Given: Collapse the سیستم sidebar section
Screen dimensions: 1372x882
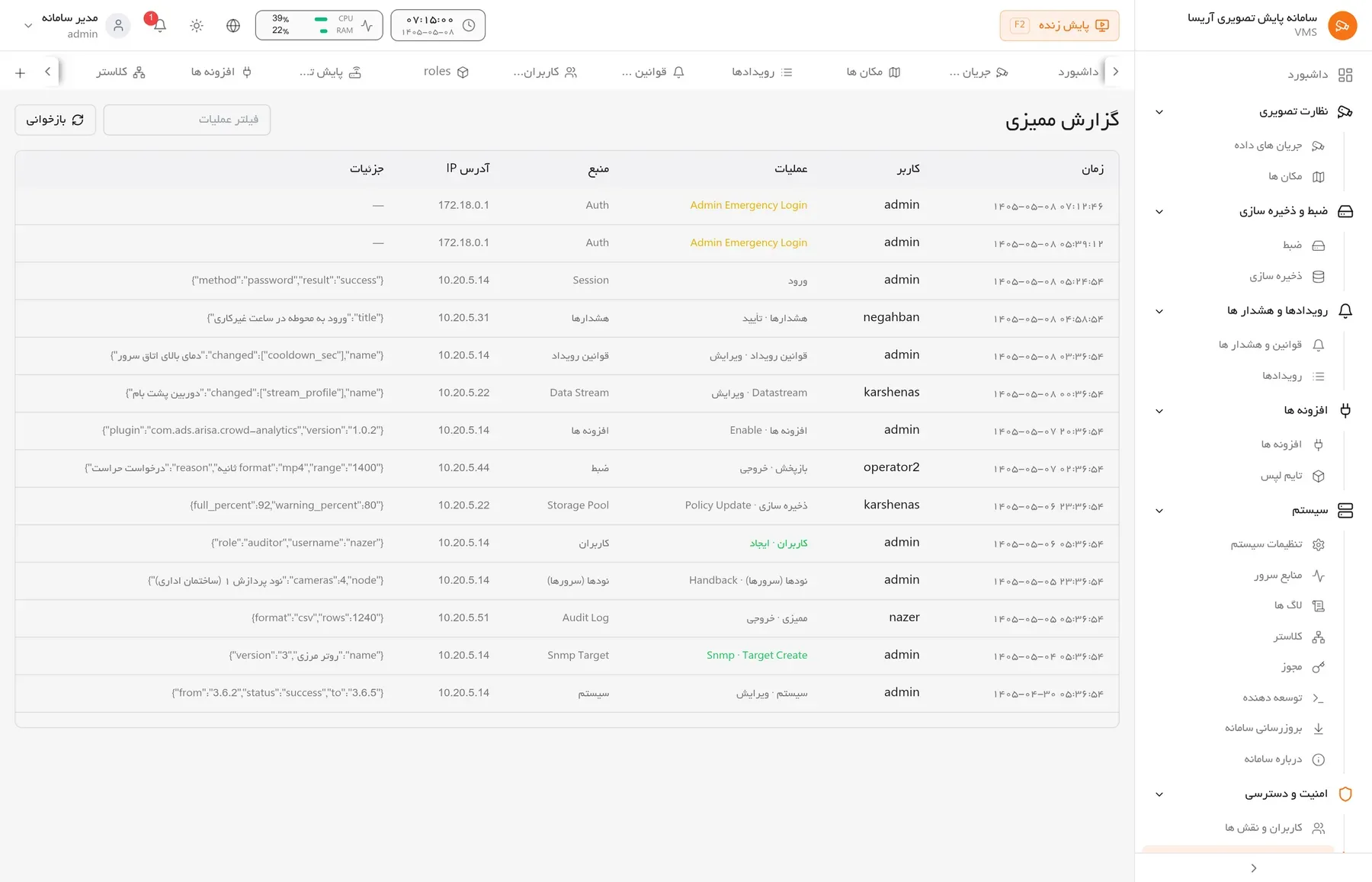Looking at the screenshot, I should [x=1159, y=511].
